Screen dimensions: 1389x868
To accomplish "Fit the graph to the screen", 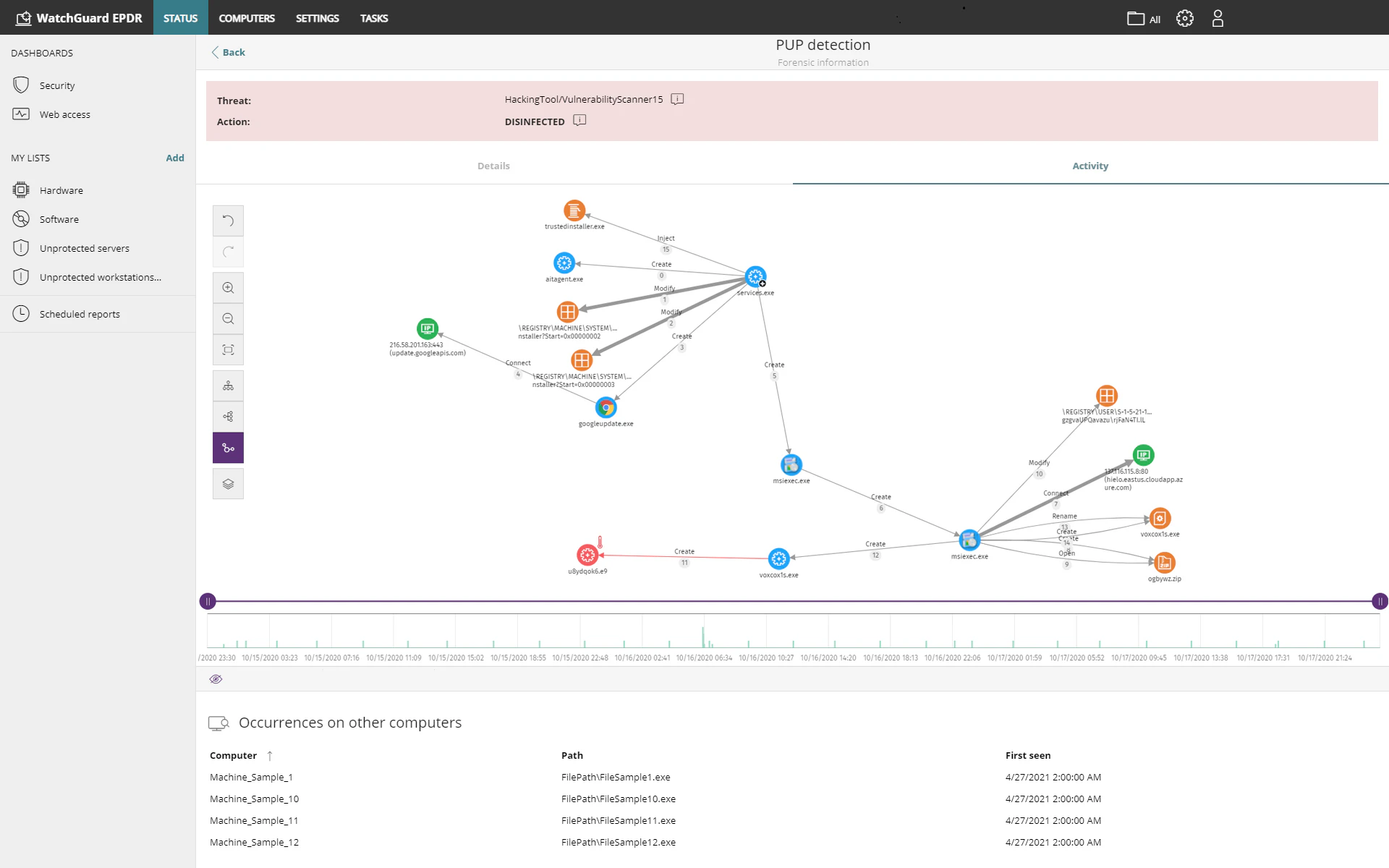I will 228,349.
